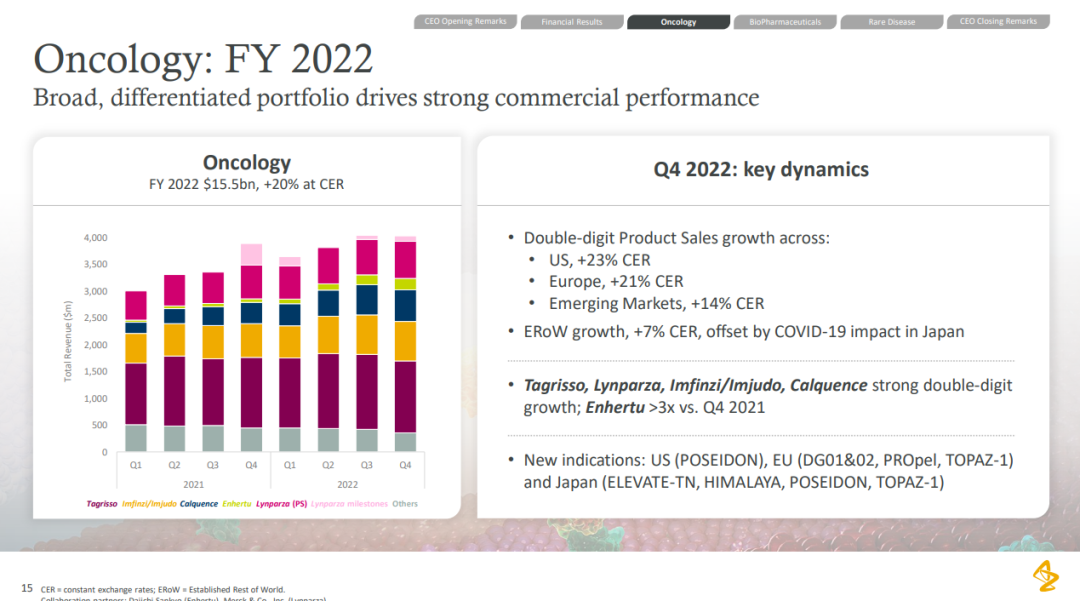Image resolution: width=1080 pixels, height=601 pixels.
Task: Click FY 2022 $15.5bn, +20% at CER text
Action: pos(247,184)
